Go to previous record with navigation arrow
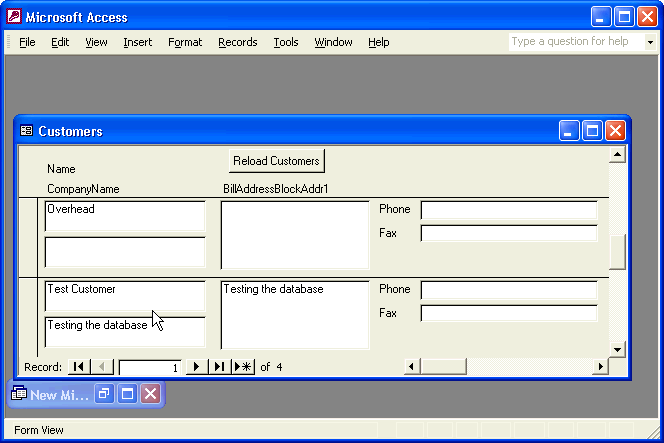 (102, 366)
